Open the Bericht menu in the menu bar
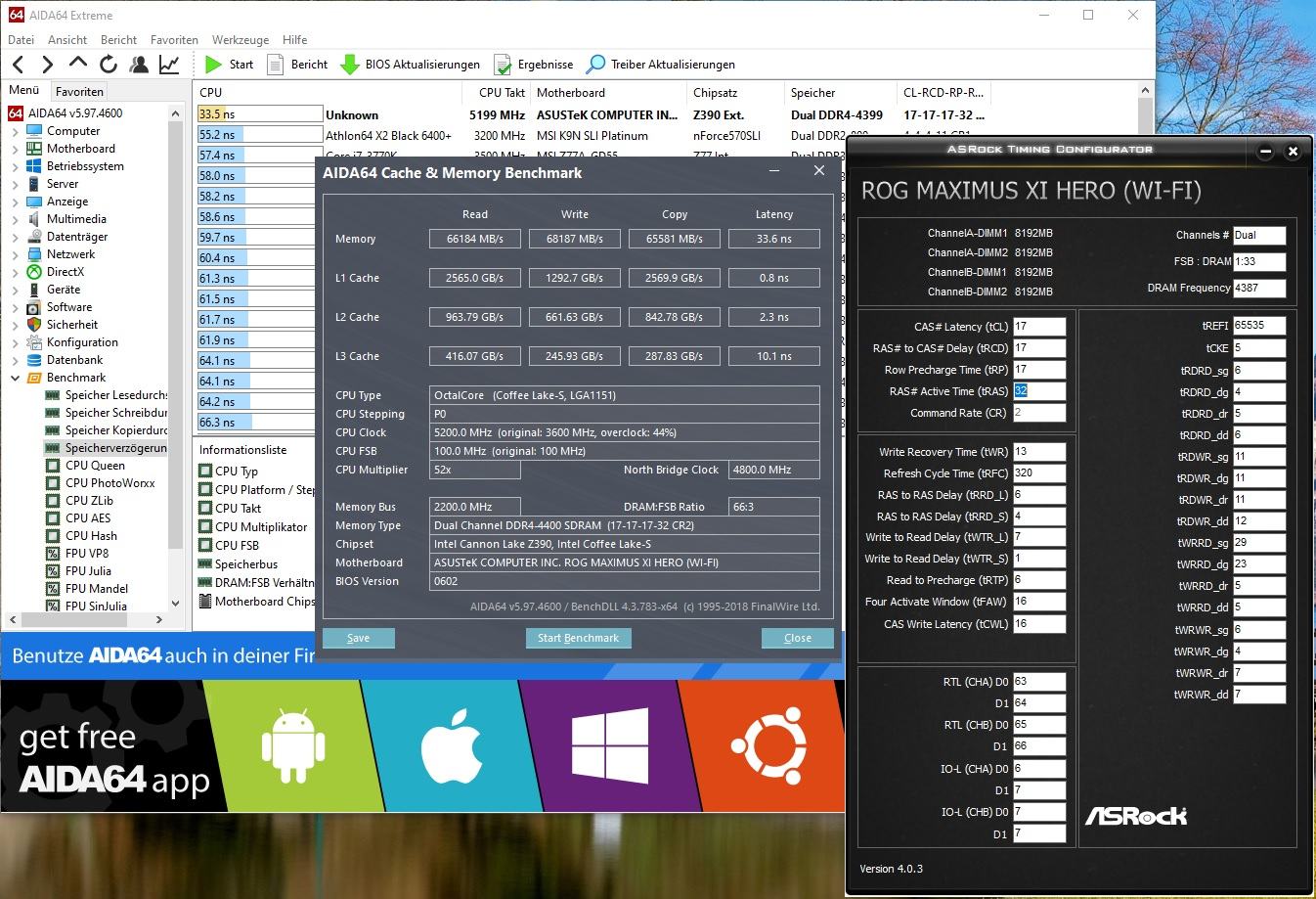Viewport: 1316px width, 899px height. [x=118, y=40]
